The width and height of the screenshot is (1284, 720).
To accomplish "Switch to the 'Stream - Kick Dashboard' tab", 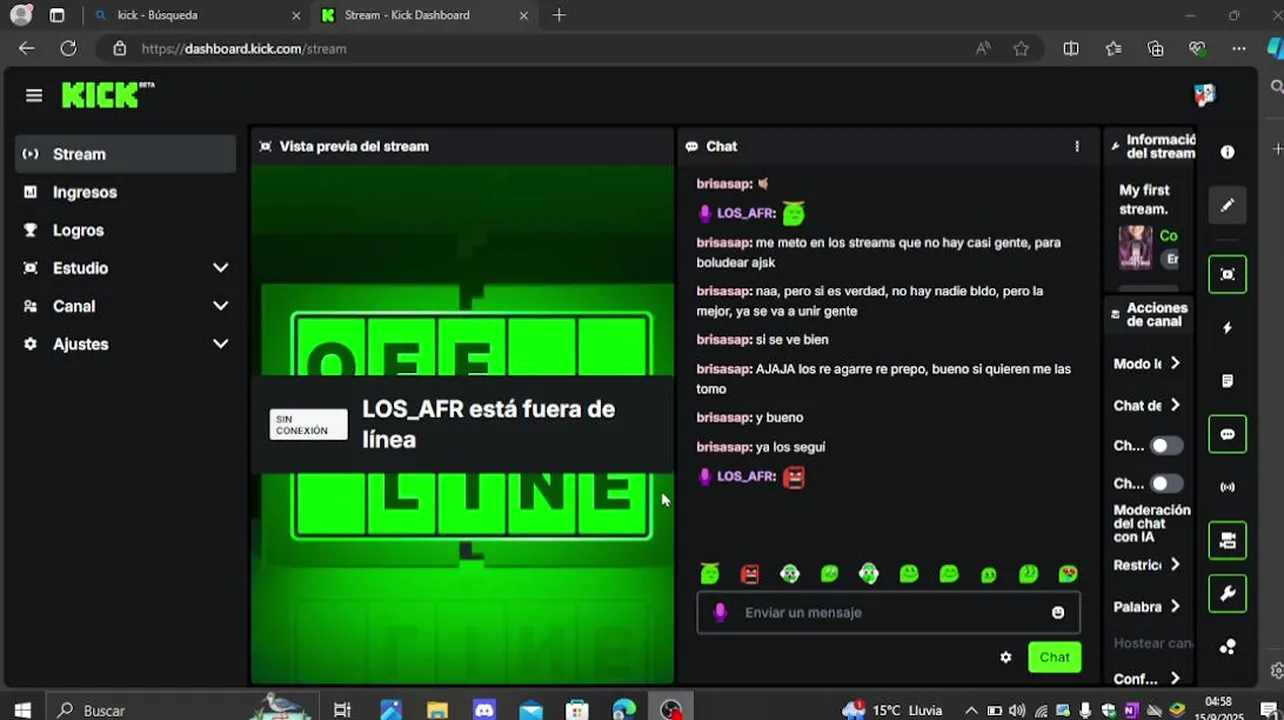I will click(423, 15).
